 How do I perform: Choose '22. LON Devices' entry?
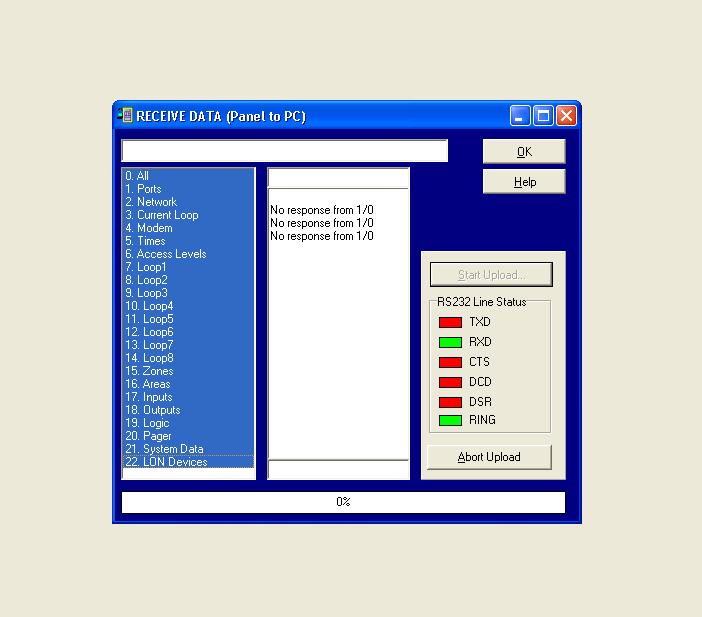point(166,462)
